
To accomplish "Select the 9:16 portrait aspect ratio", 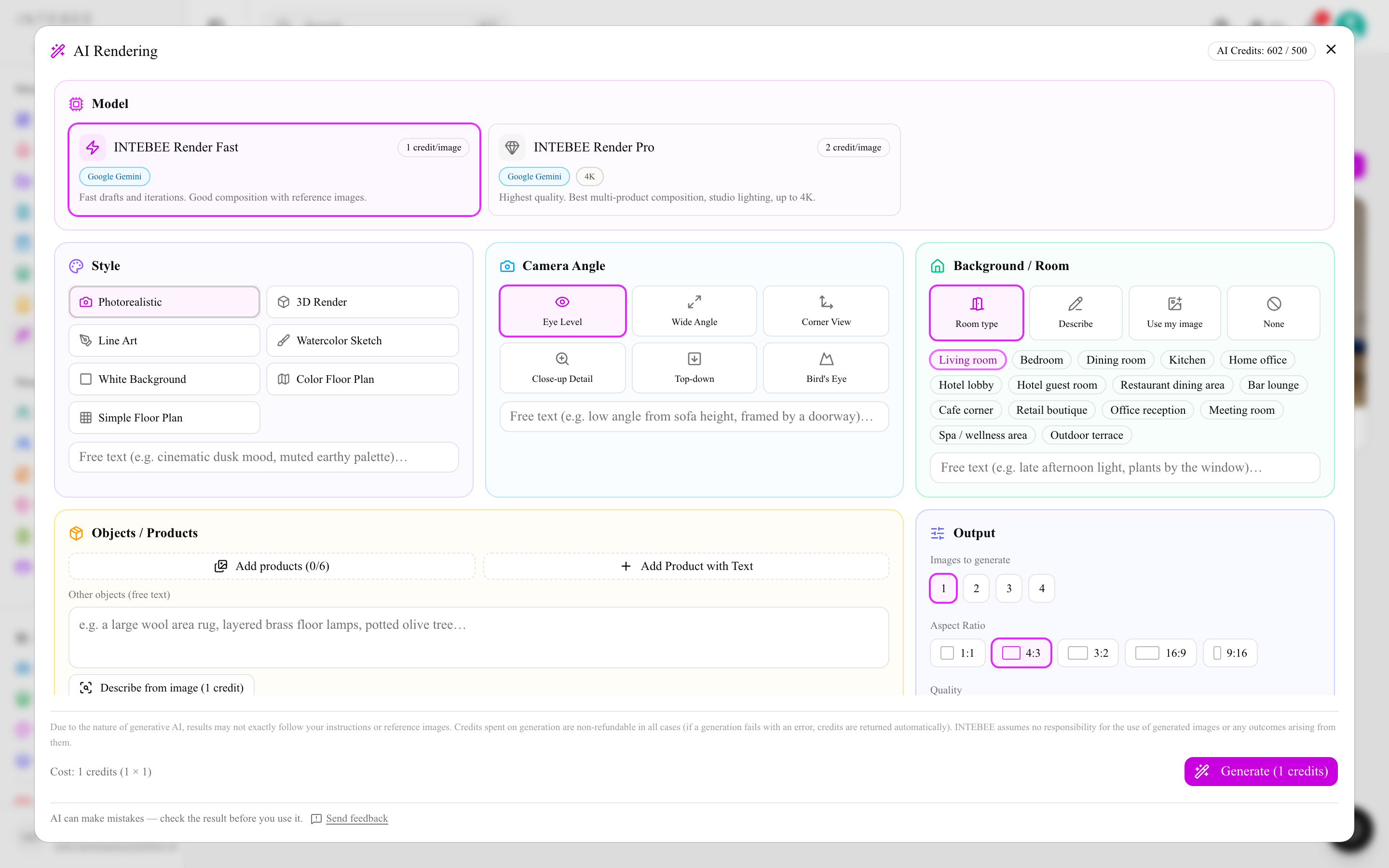I will pos(1230,653).
